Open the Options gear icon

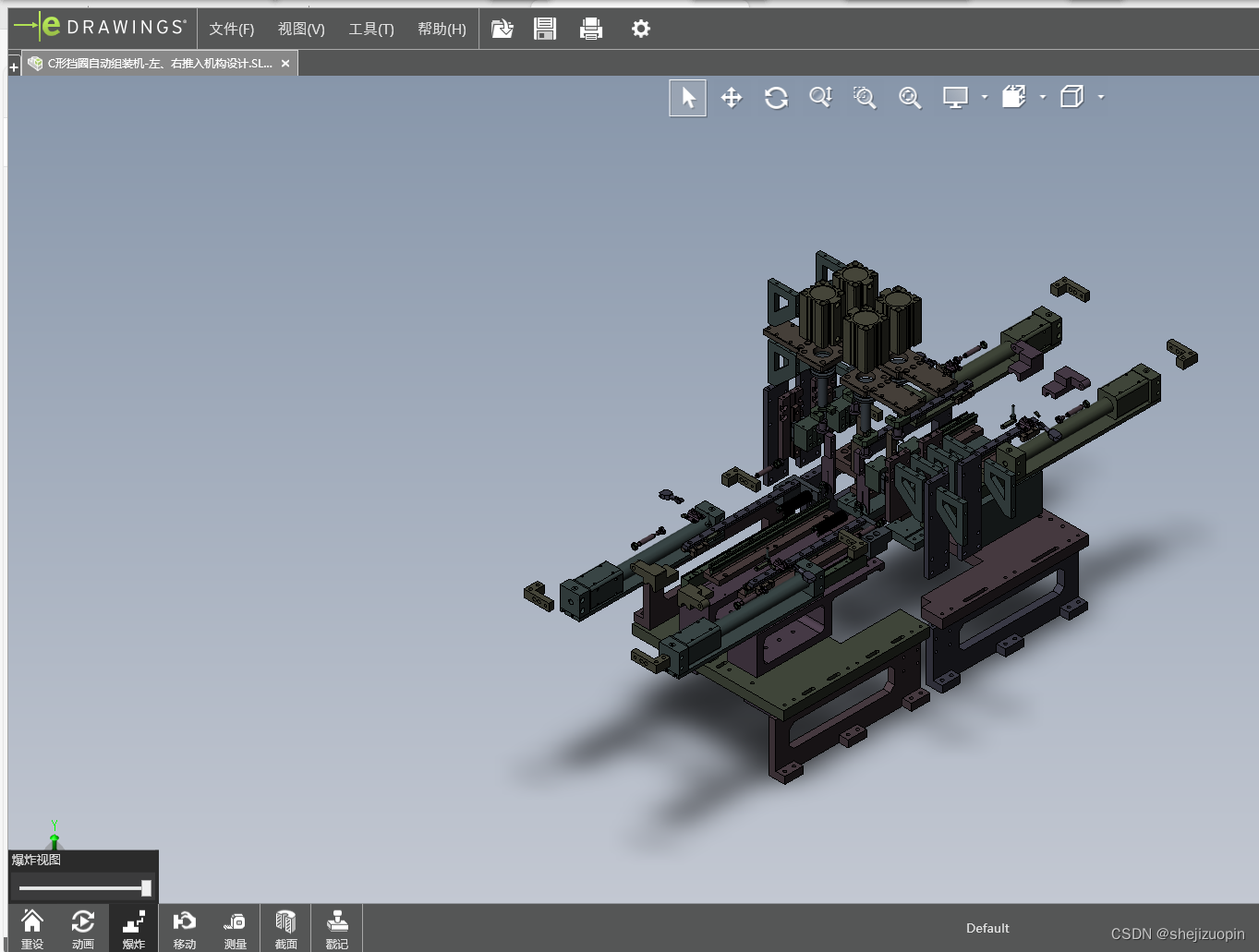[x=640, y=29]
